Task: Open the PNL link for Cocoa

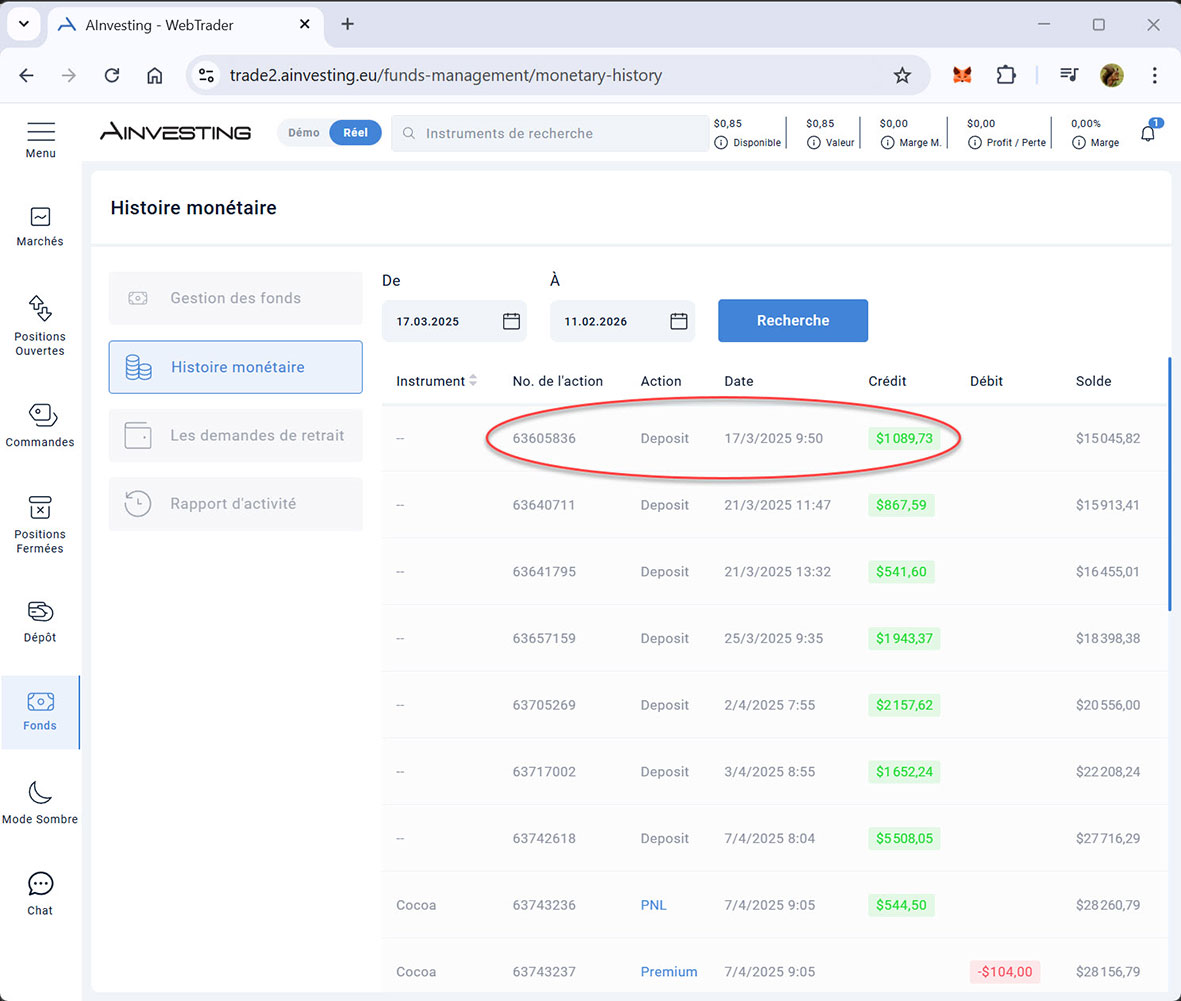Action: click(x=653, y=905)
